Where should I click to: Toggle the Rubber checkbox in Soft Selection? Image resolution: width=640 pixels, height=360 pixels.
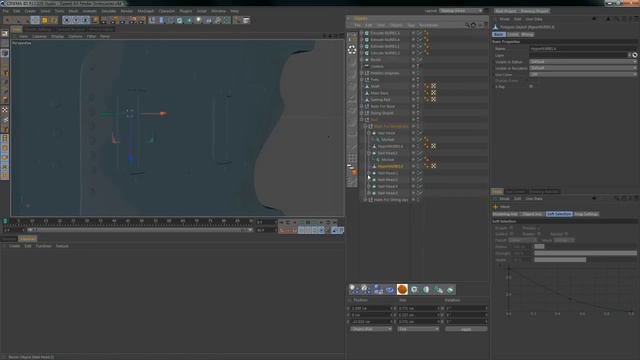click(x=539, y=234)
